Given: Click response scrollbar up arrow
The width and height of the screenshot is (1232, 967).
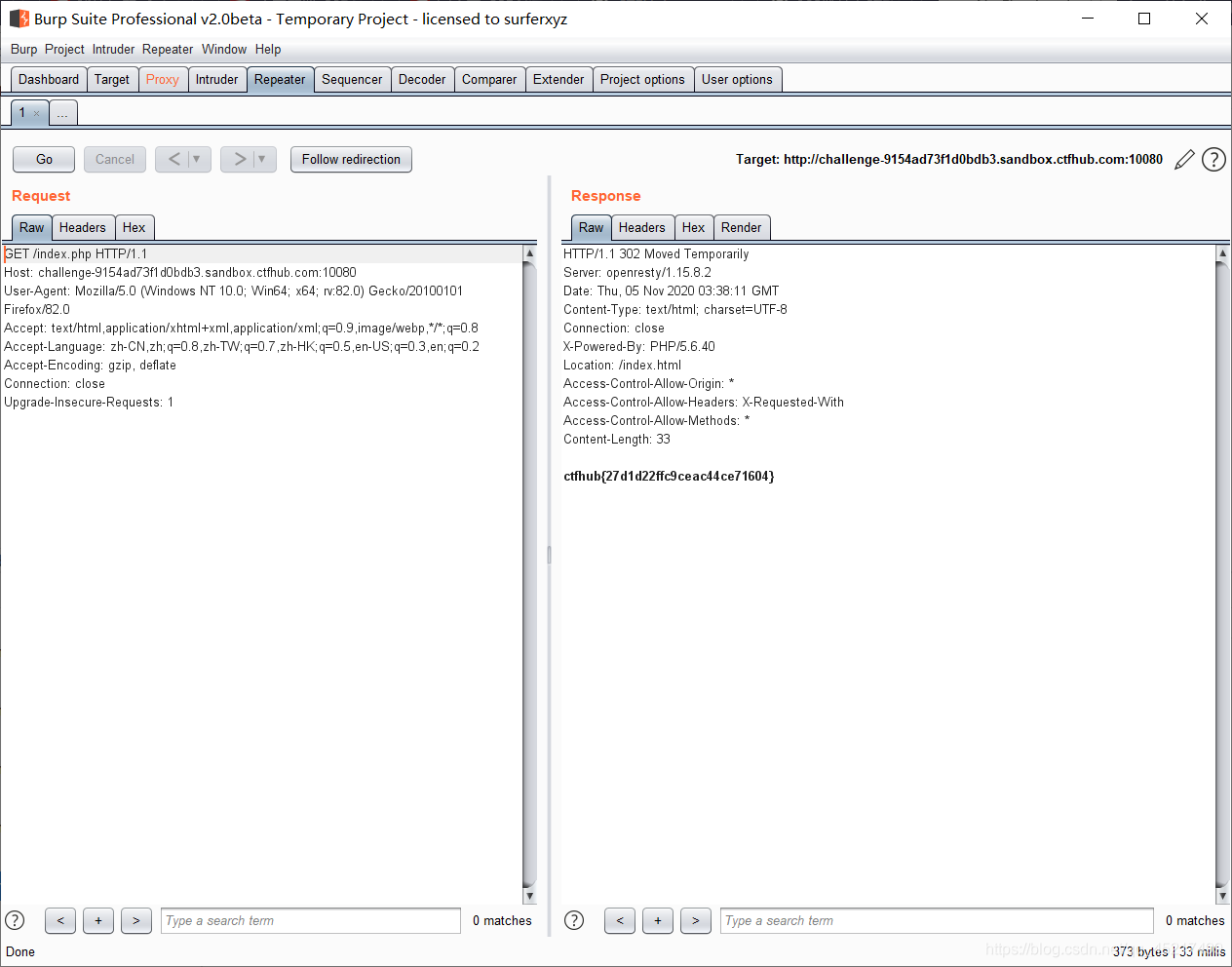Looking at the screenshot, I should point(1222,252).
